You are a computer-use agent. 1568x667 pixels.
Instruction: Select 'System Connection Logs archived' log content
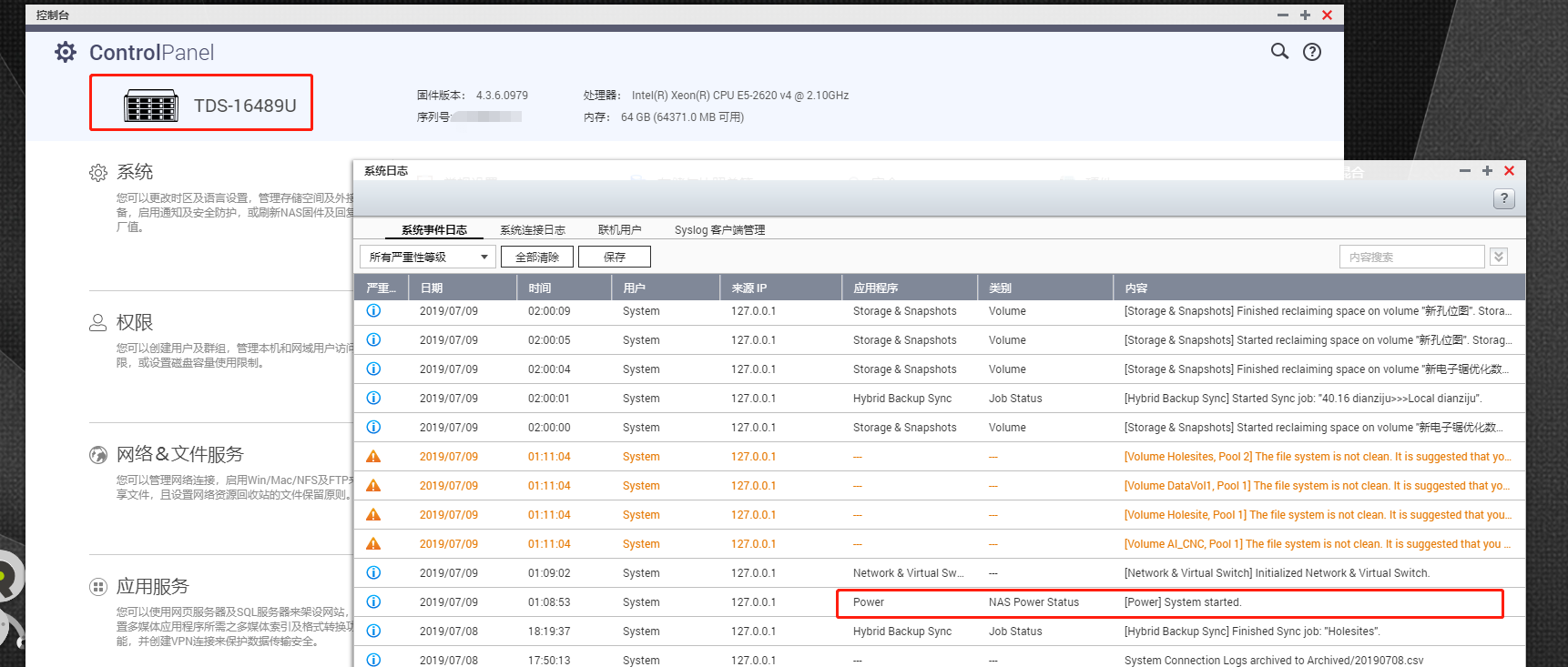pos(1274,661)
